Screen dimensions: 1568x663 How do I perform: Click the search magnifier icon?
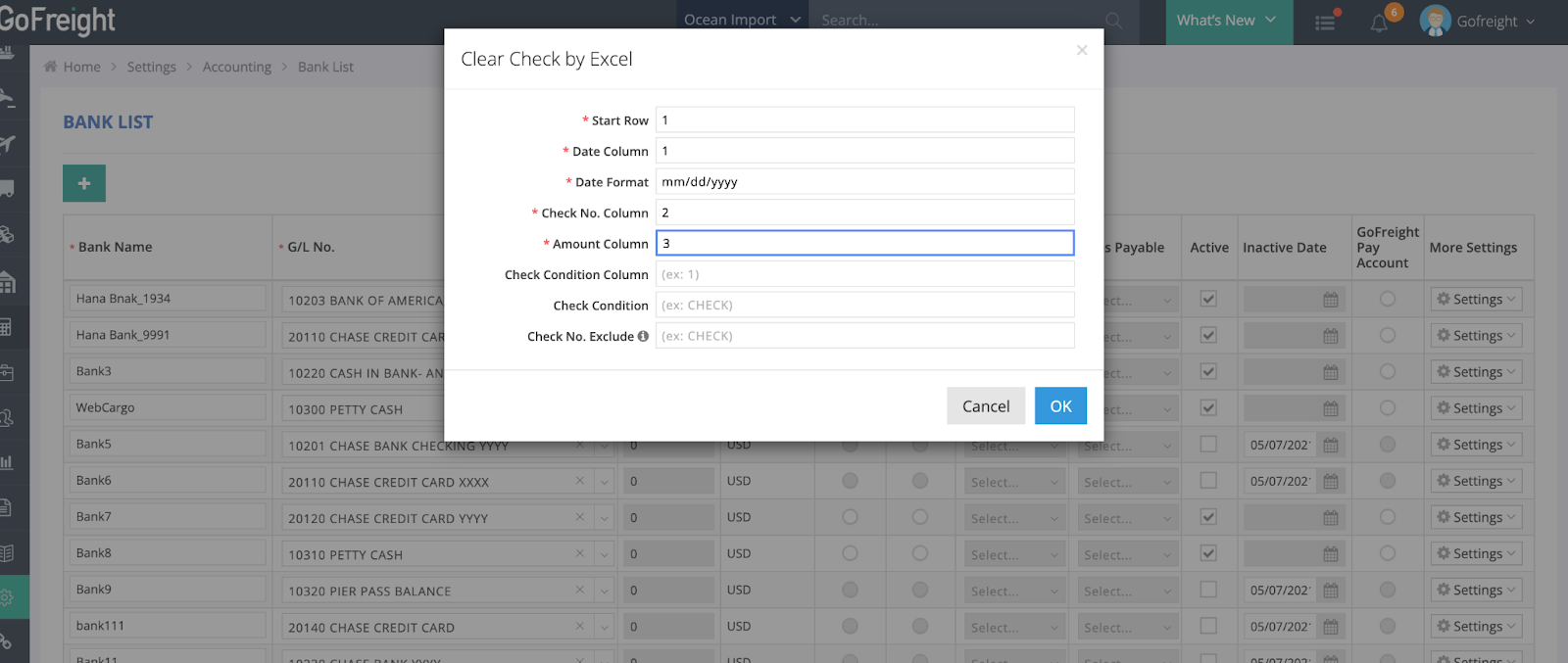coord(1113,21)
